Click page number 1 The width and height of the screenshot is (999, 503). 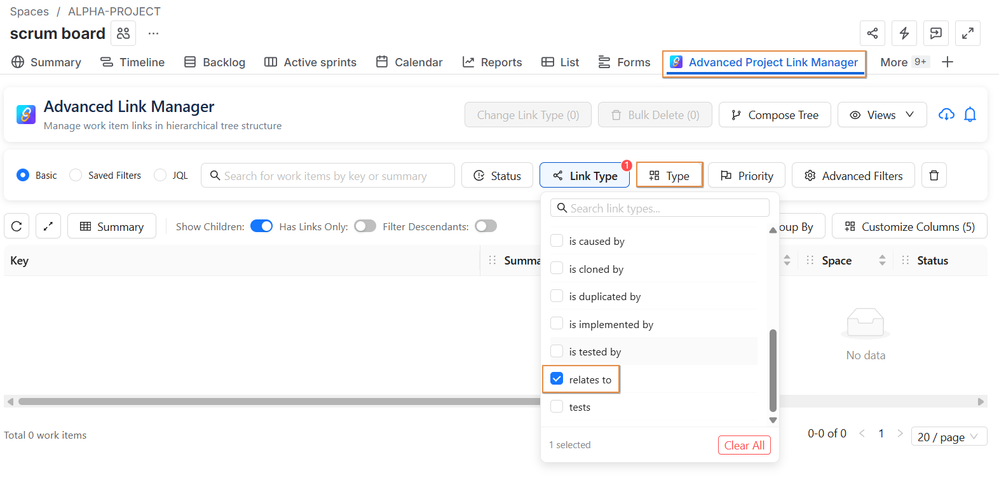pos(881,434)
